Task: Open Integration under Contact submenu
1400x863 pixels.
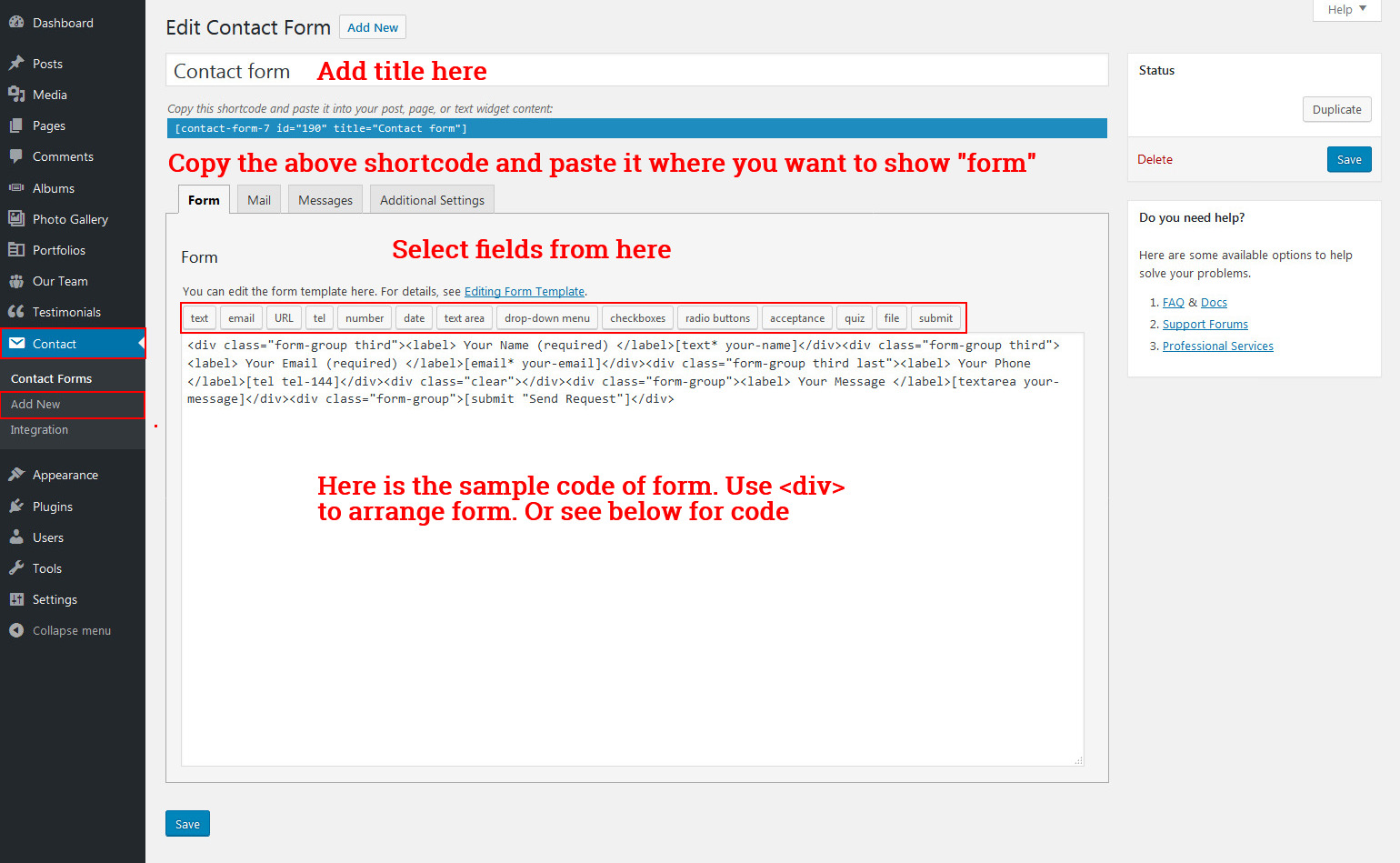Action: 39,430
